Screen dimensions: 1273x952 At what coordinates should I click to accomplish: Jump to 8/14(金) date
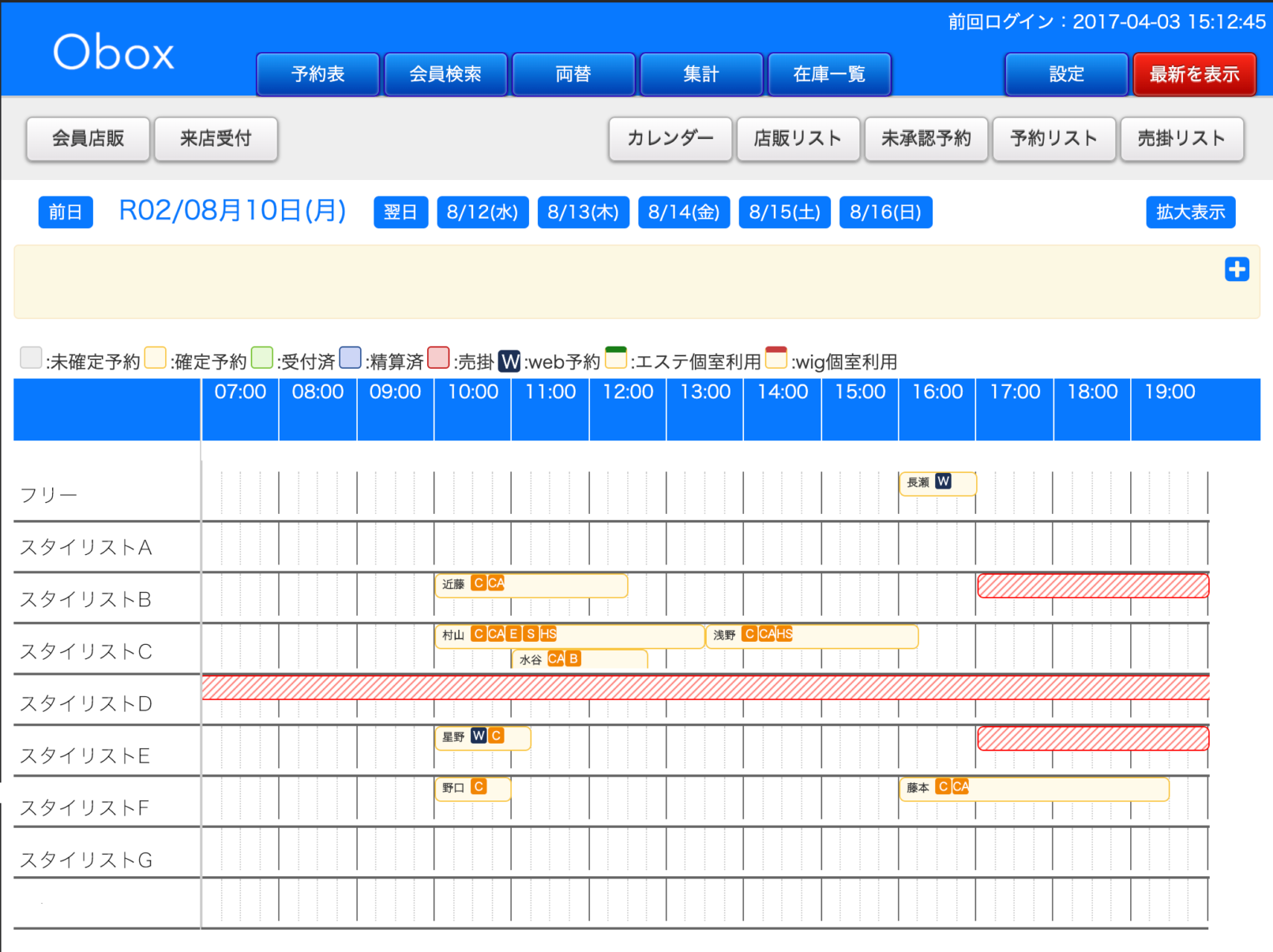point(684,212)
